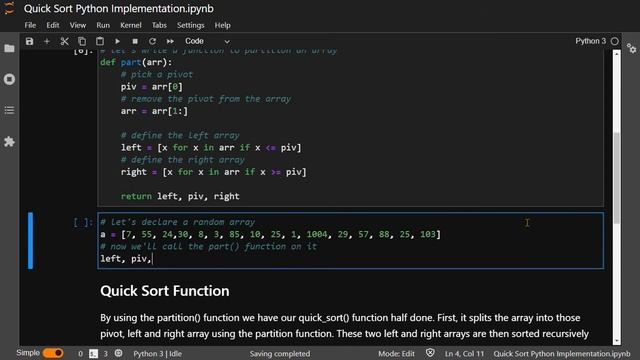
Task: Open the file browser sidebar panel
Action: coord(9,48)
